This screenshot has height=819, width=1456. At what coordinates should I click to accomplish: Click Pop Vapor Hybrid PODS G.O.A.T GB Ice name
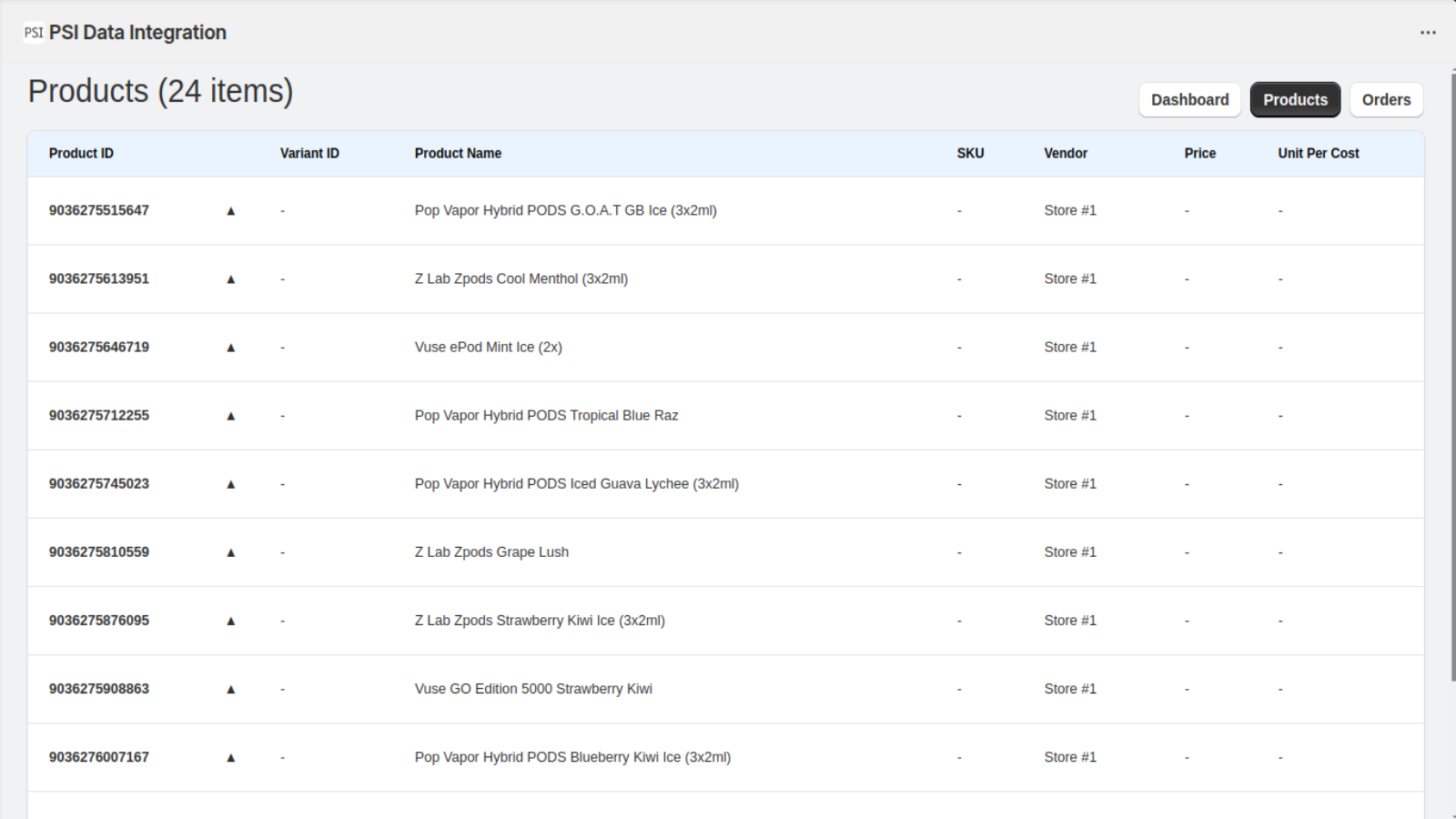click(x=565, y=211)
